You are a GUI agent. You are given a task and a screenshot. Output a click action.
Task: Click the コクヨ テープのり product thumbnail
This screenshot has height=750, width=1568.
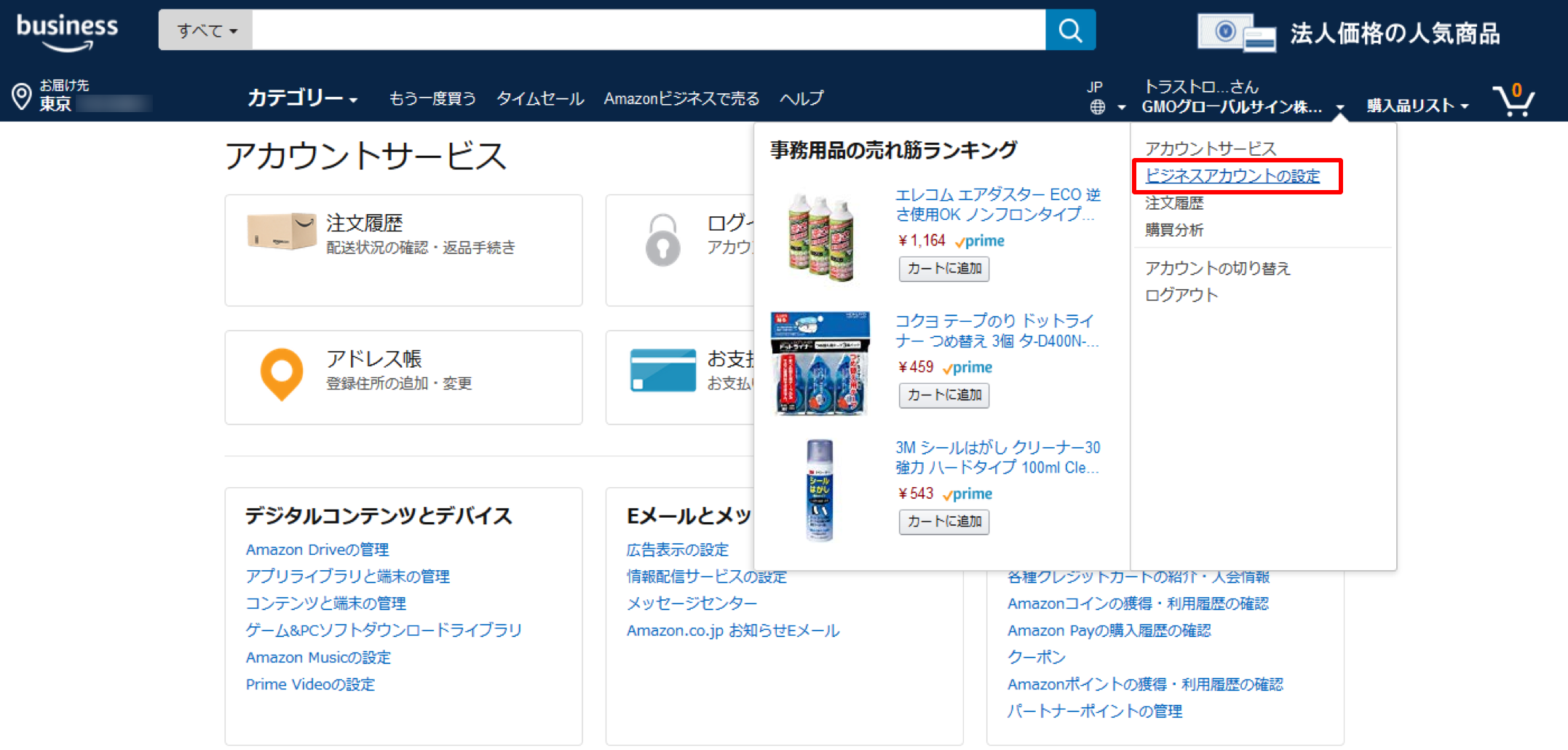tap(820, 363)
